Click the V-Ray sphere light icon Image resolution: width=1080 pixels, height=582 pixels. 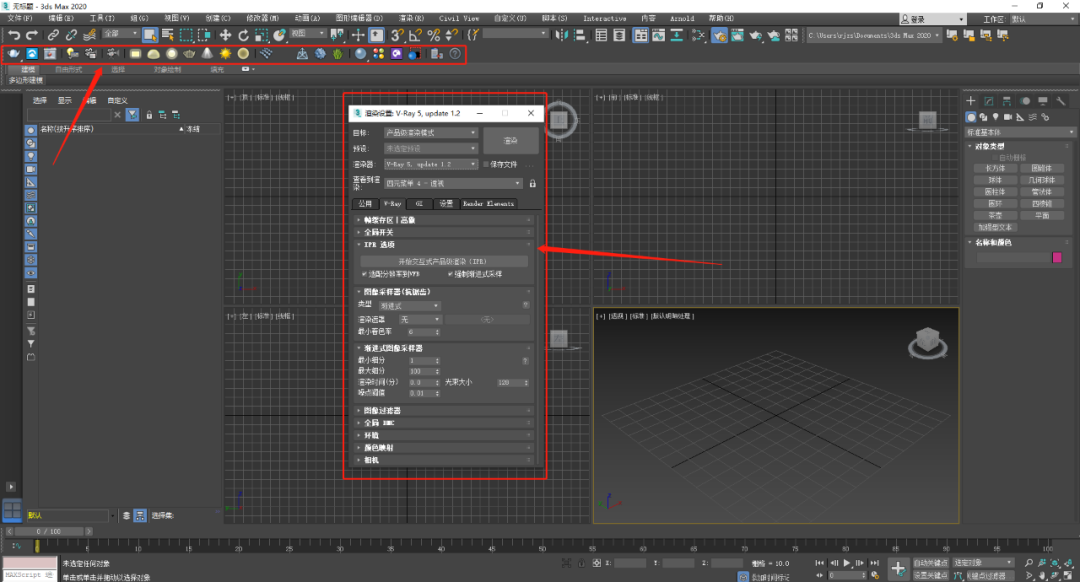tap(172, 53)
